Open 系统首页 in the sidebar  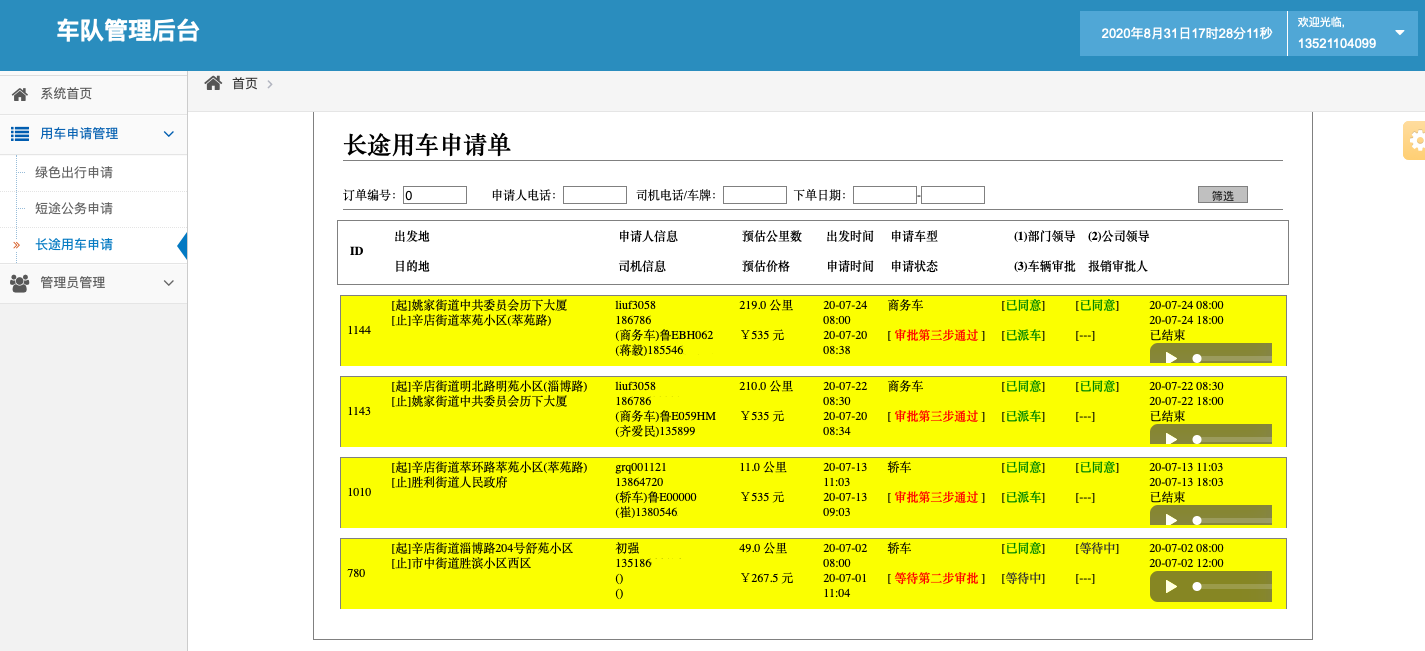66,94
